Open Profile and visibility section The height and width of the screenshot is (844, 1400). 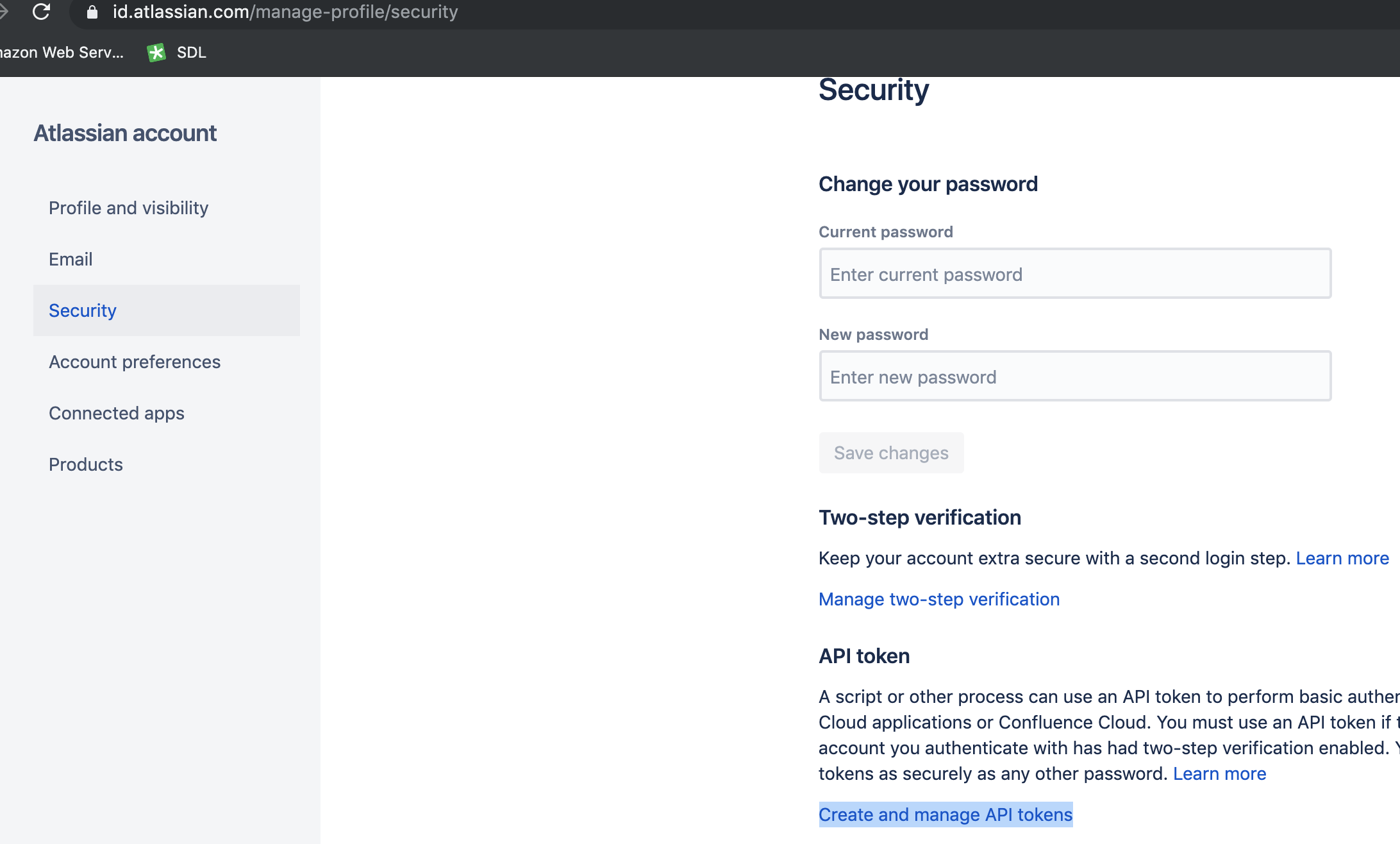pos(128,208)
